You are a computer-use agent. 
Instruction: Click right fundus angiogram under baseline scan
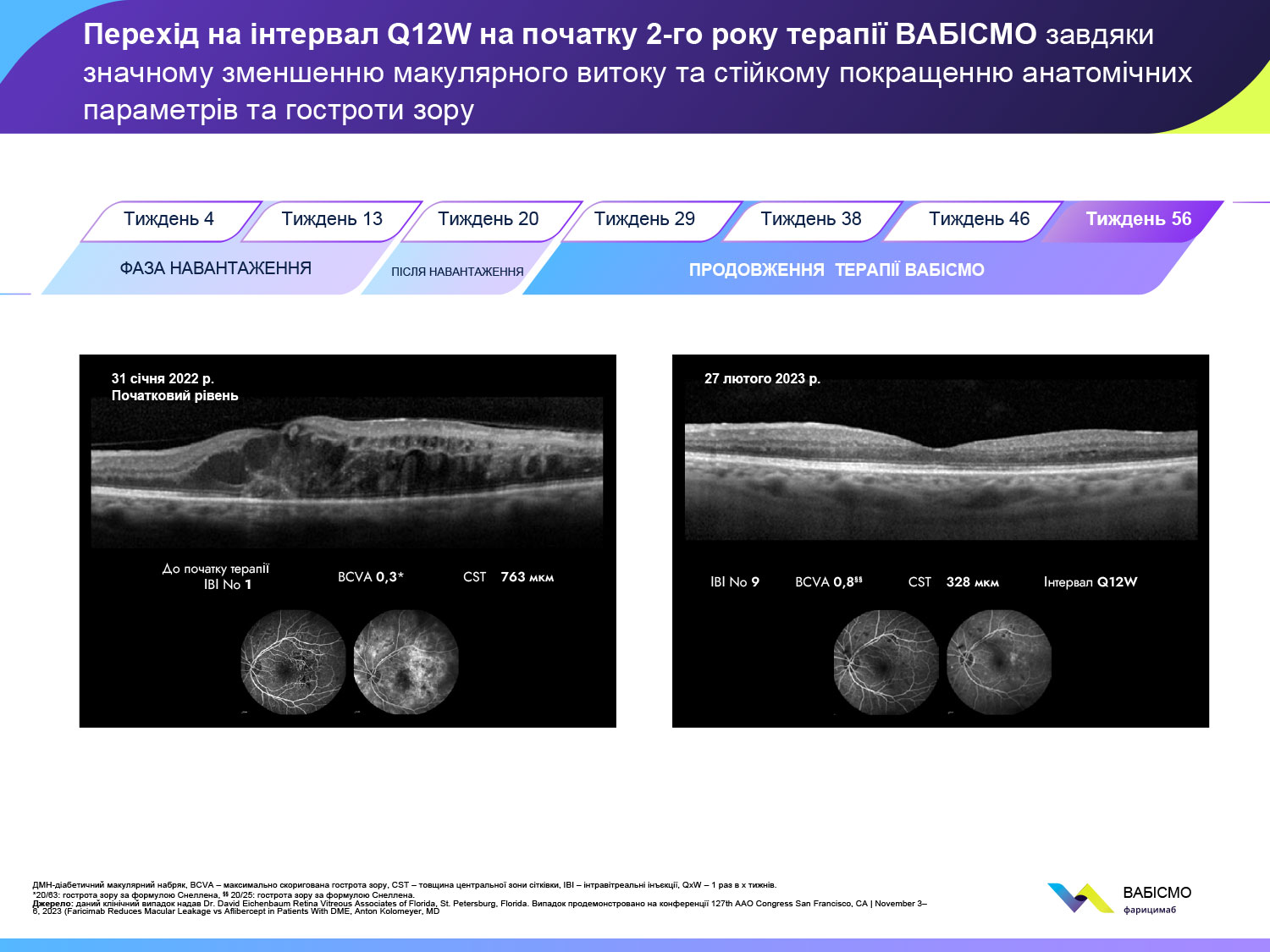pos(406,663)
